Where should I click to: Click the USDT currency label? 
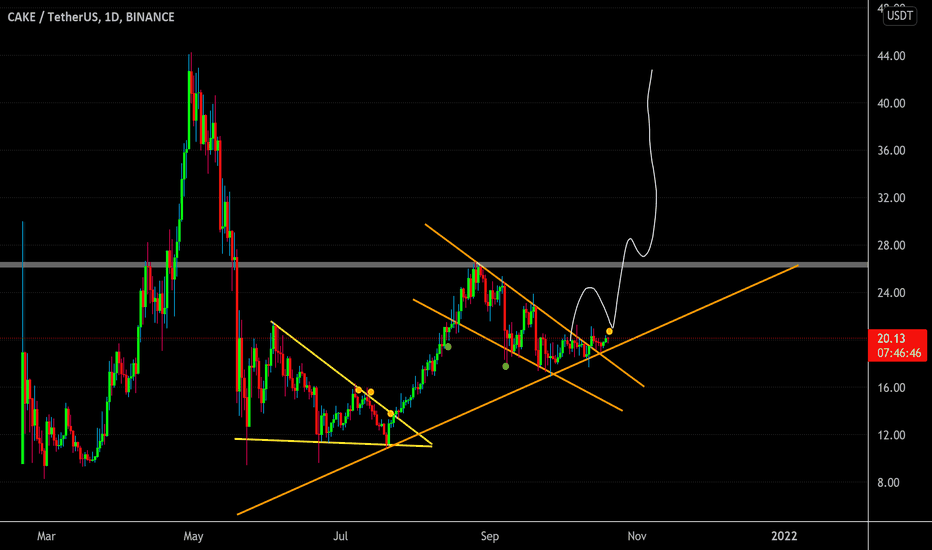coord(899,16)
